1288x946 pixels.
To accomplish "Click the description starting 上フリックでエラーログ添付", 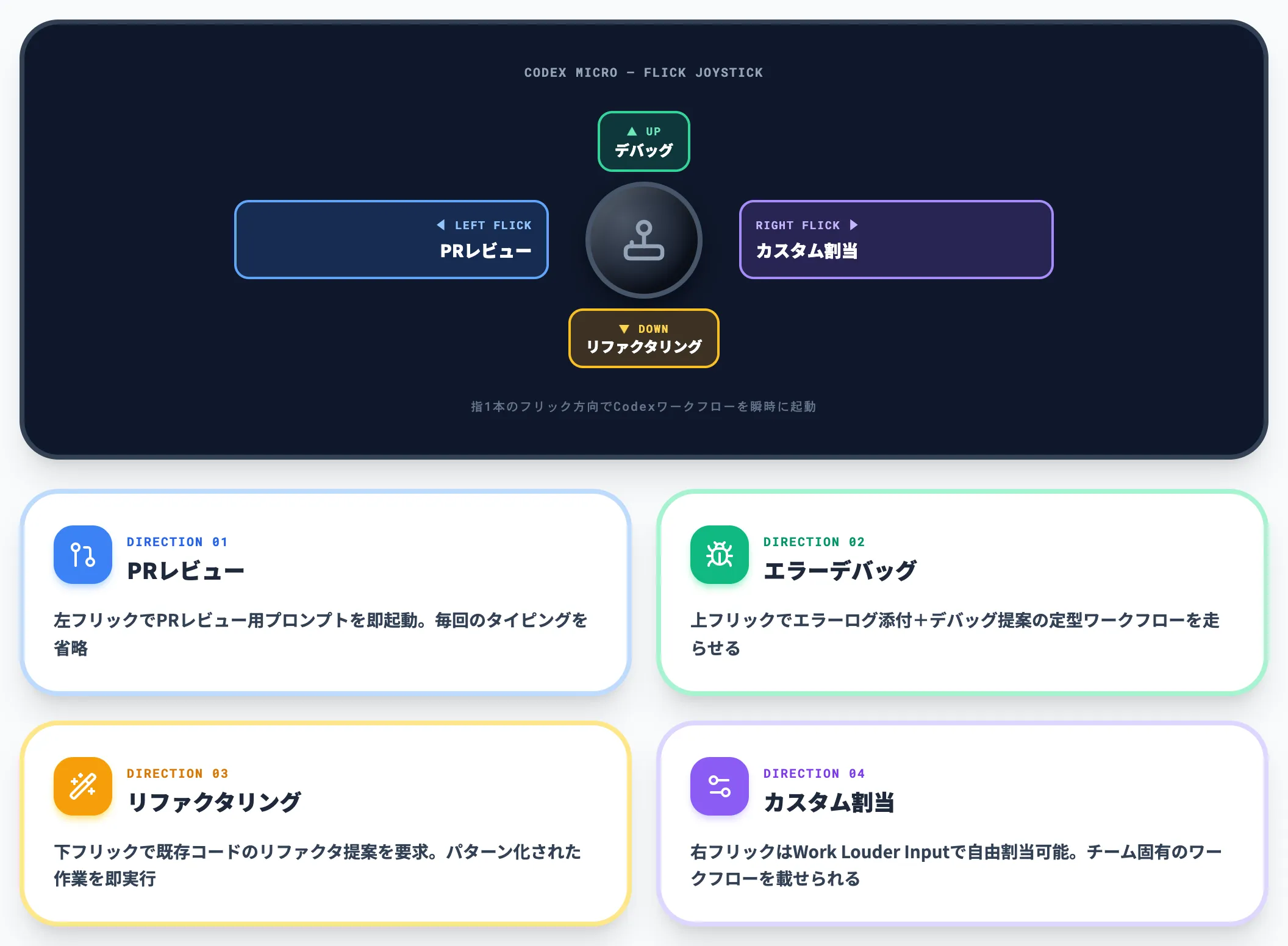I will pos(955,634).
